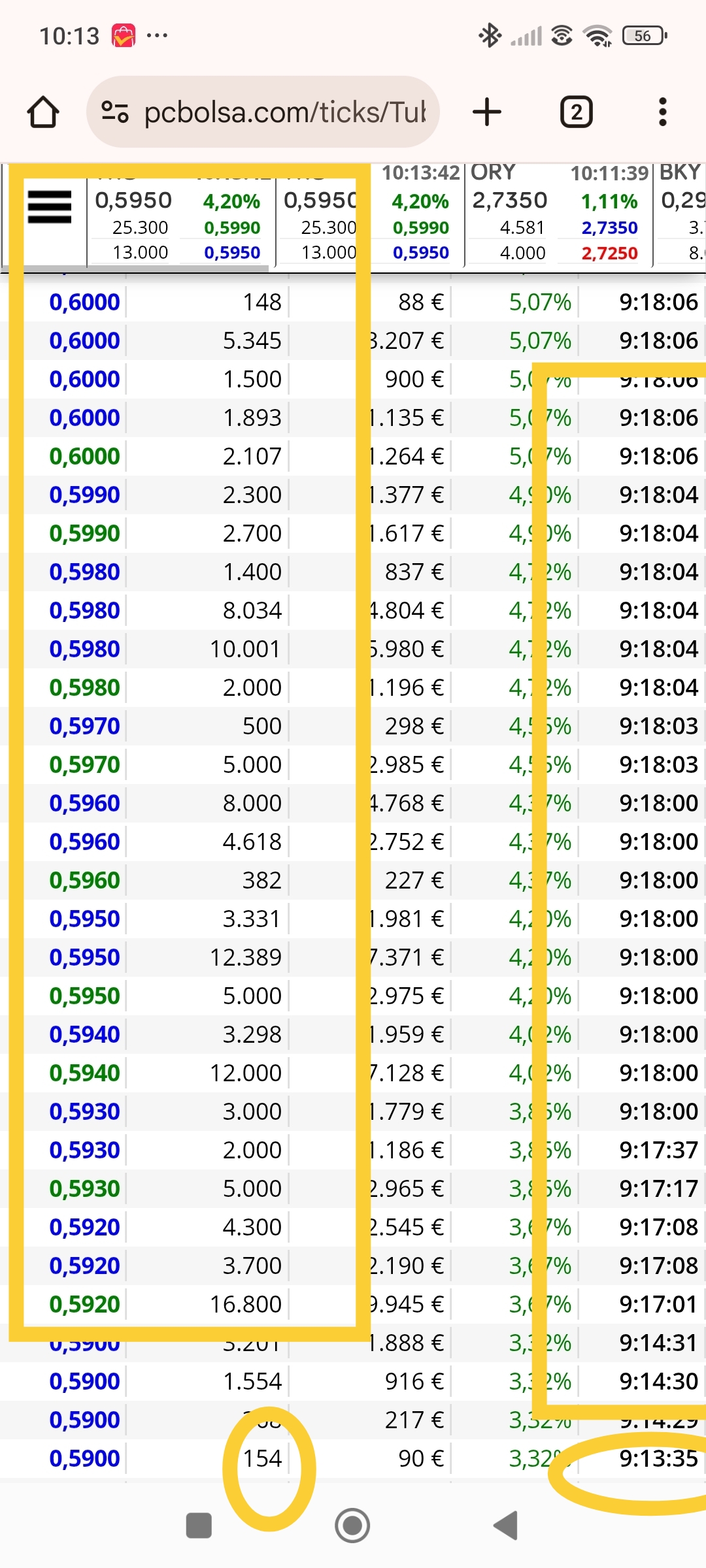706x1568 pixels.
Task: Open the browser three-dot overflow menu
Action: (663, 112)
